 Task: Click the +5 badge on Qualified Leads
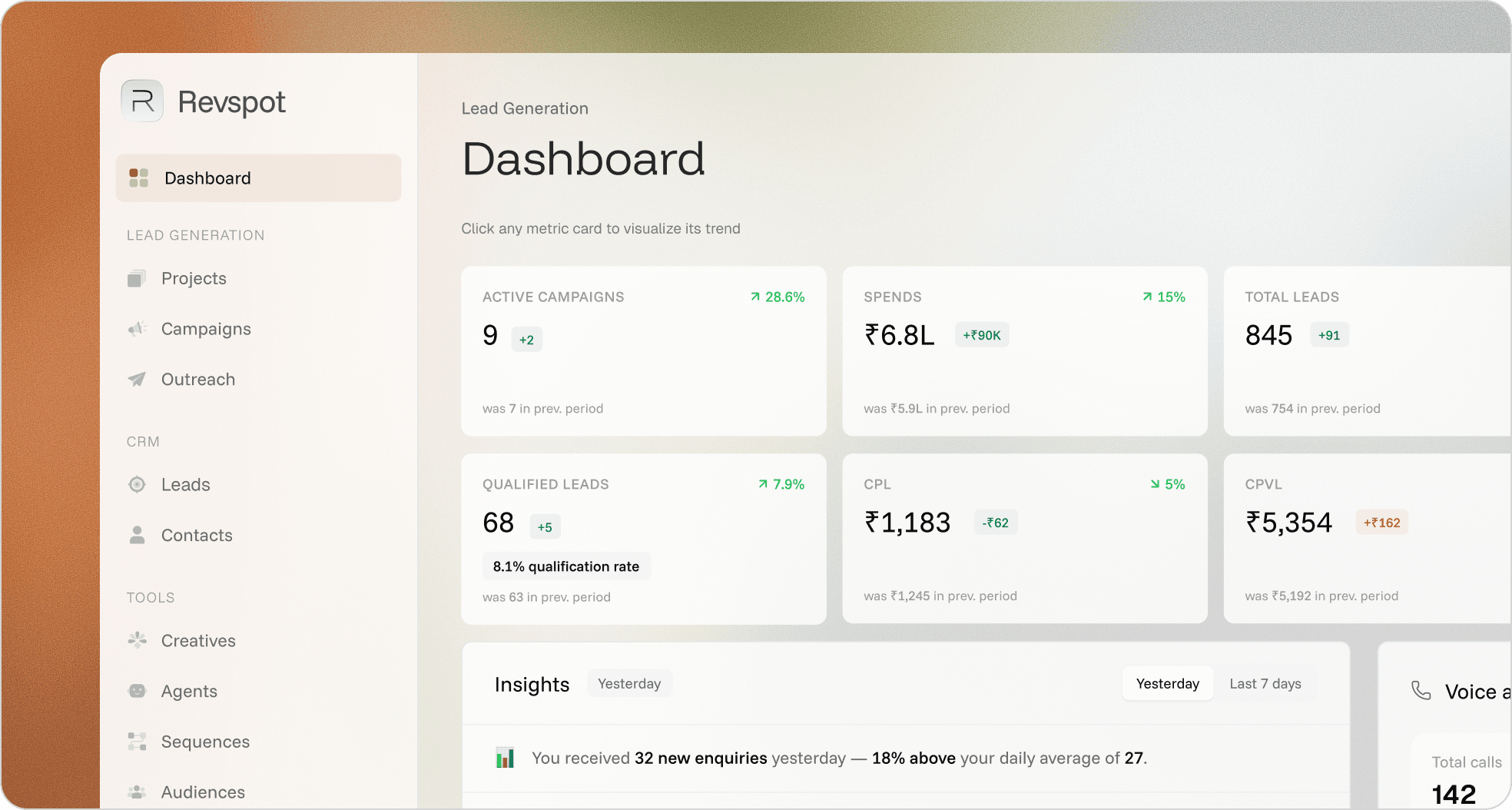[x=545, y=527]
